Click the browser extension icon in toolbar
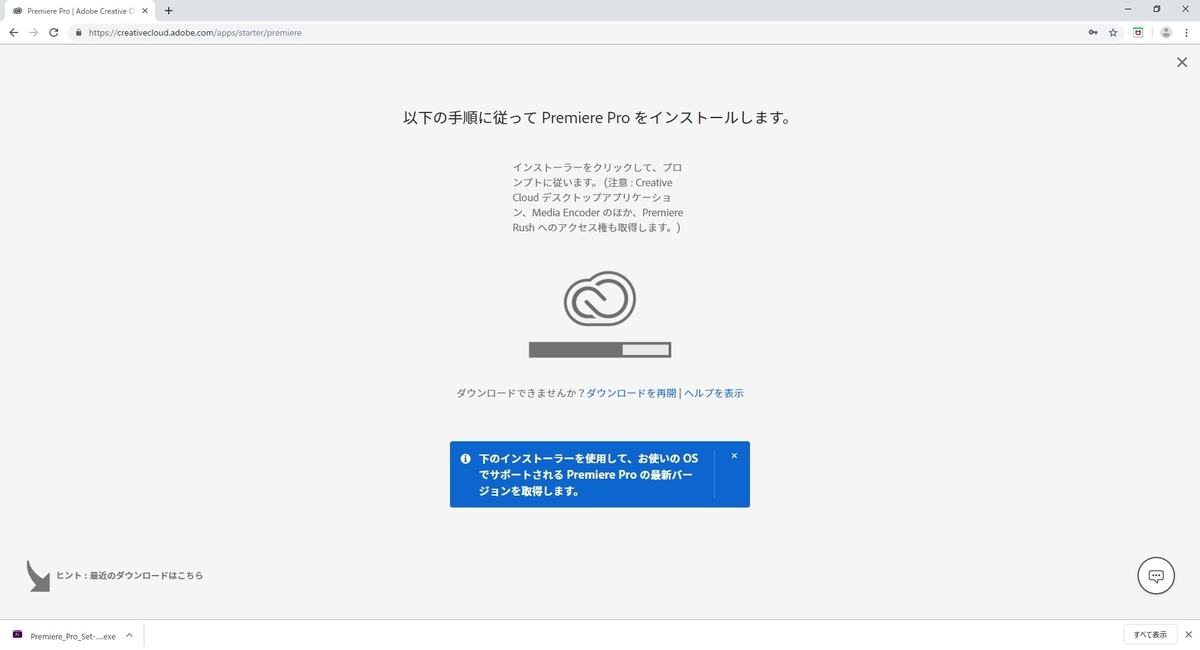The width and height of the screenshot is (1200, 650). point(1138,32)
